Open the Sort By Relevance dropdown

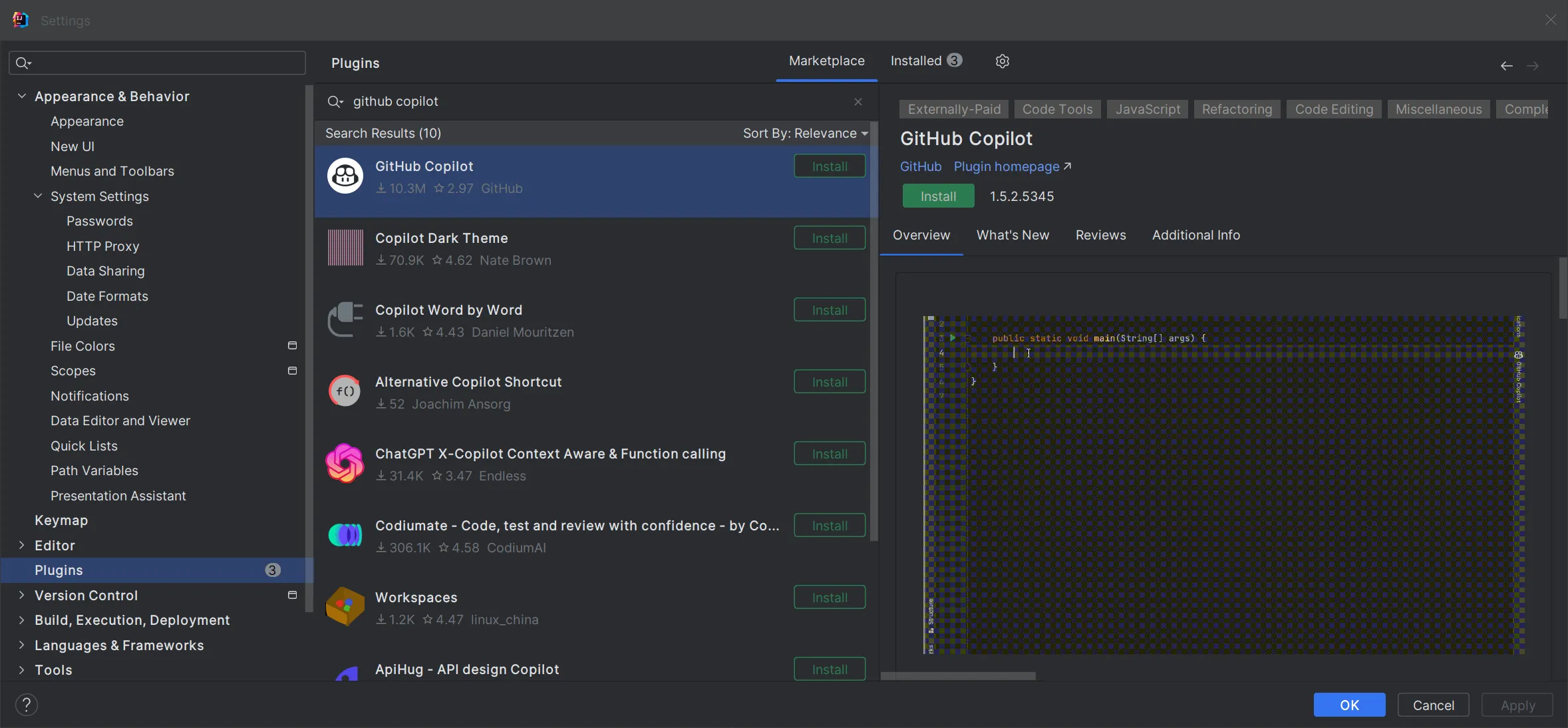806,133
